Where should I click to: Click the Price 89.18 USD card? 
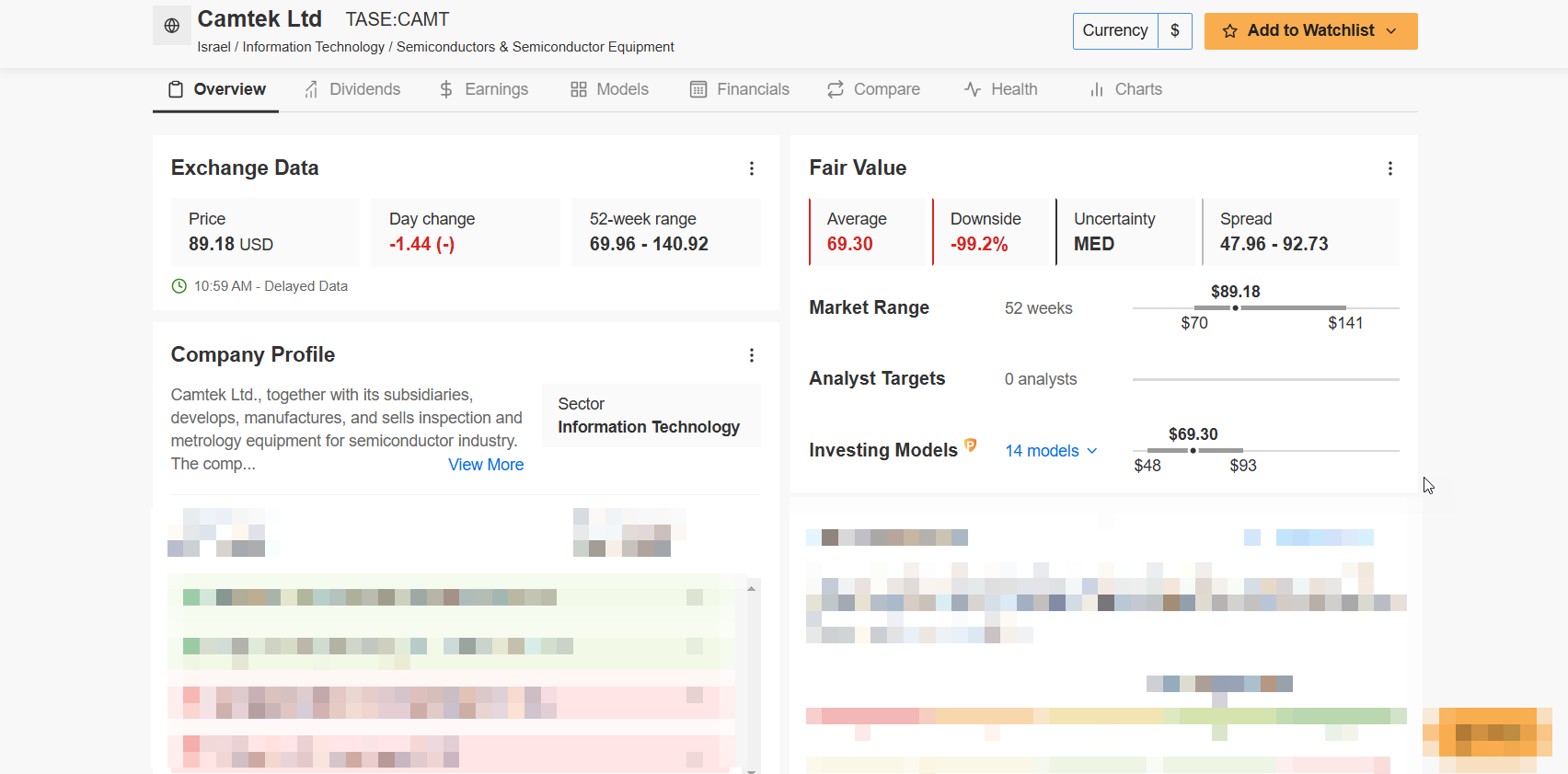[x=265, y=232]
